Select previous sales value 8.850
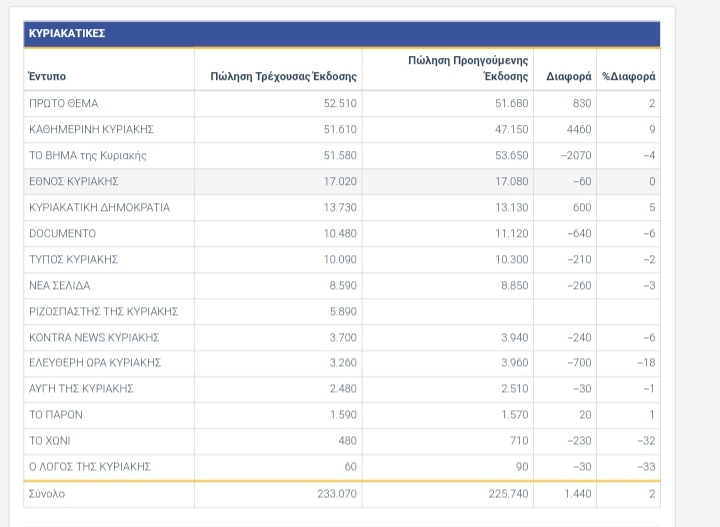 pos(515,286)
